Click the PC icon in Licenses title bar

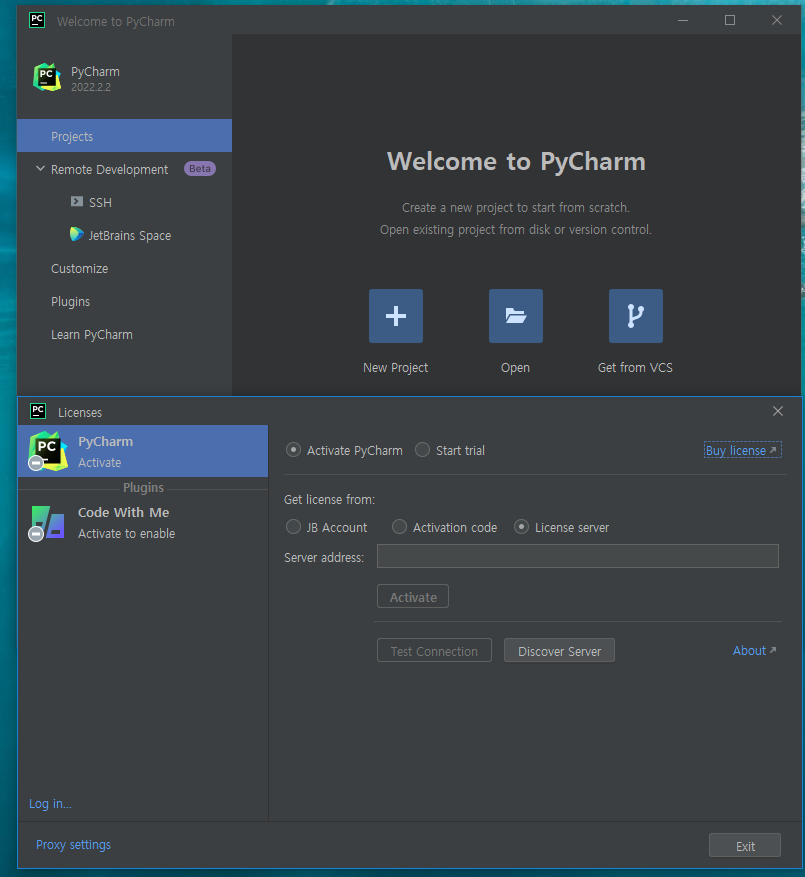point(38,411)
